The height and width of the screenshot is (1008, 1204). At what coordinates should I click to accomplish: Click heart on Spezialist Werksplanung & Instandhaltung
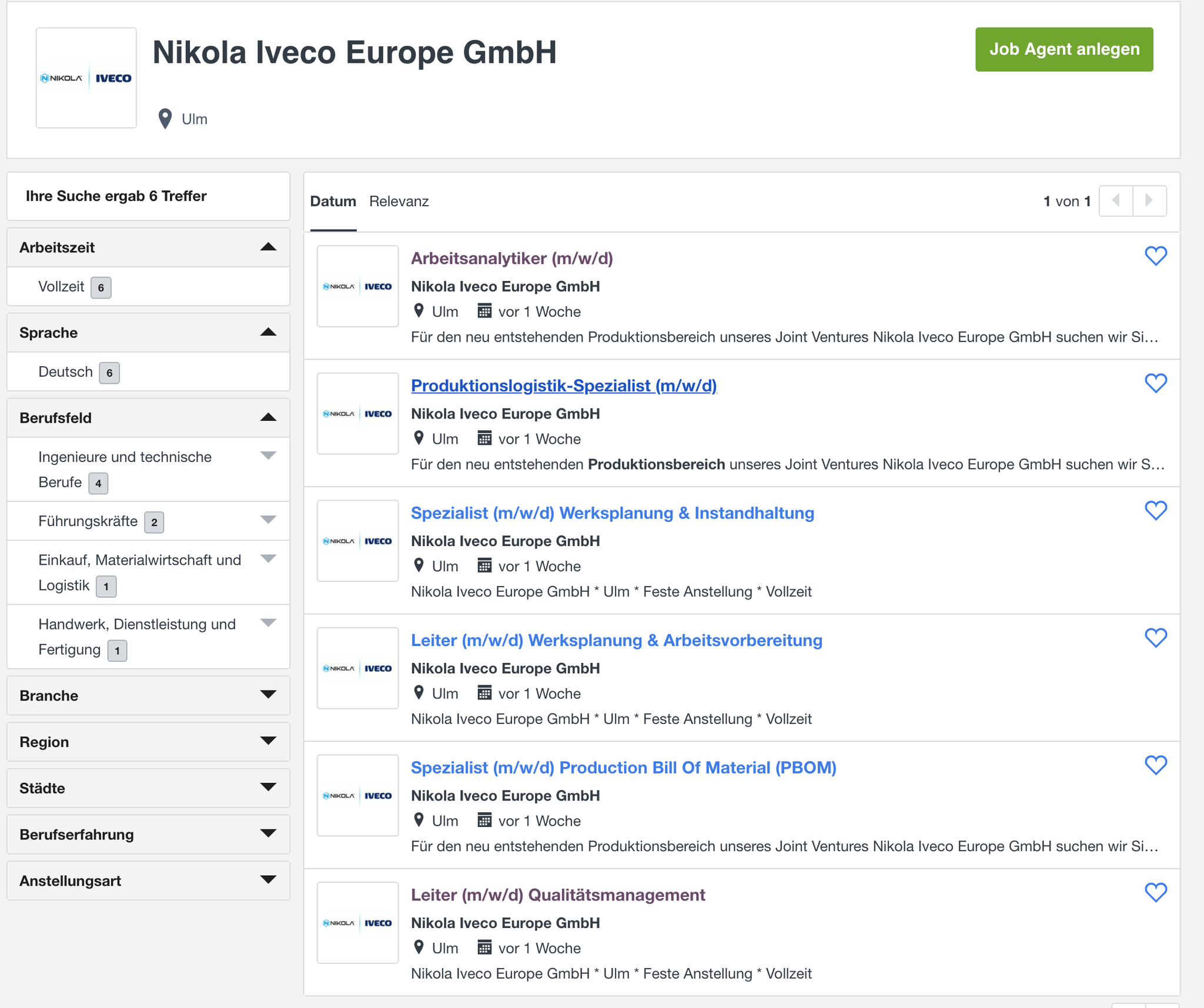(x=1155, y=510)
